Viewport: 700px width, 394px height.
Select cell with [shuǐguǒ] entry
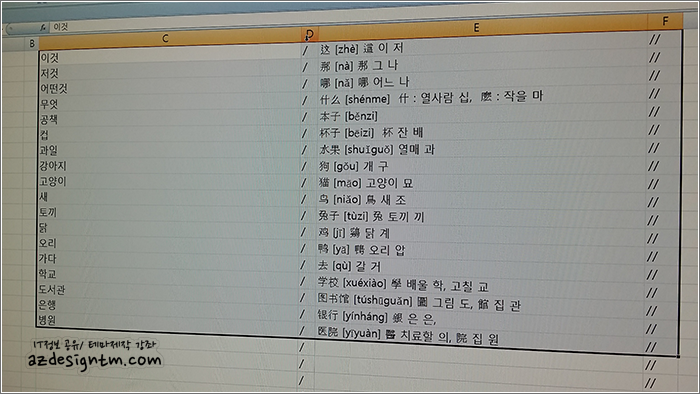point(482,149)
